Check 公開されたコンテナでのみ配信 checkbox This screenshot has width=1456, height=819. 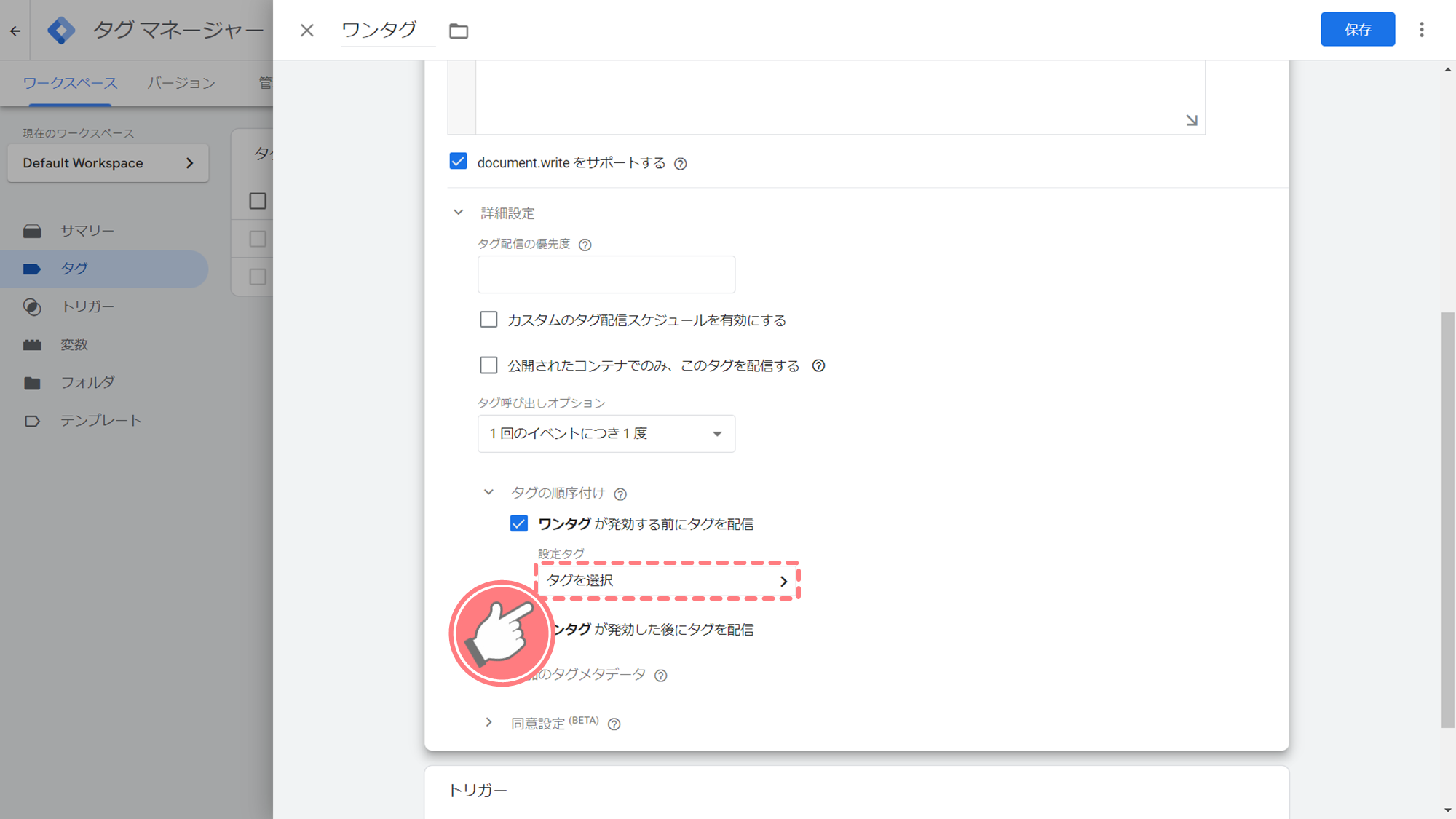[x=488, y=365]
